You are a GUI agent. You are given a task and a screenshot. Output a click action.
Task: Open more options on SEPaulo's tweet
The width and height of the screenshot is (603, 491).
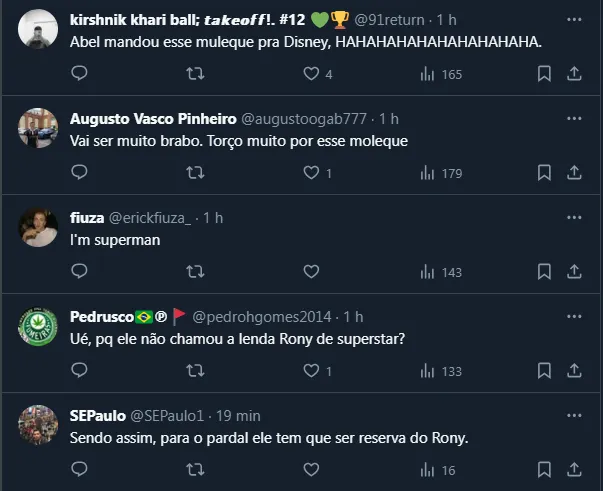[575, 416]
